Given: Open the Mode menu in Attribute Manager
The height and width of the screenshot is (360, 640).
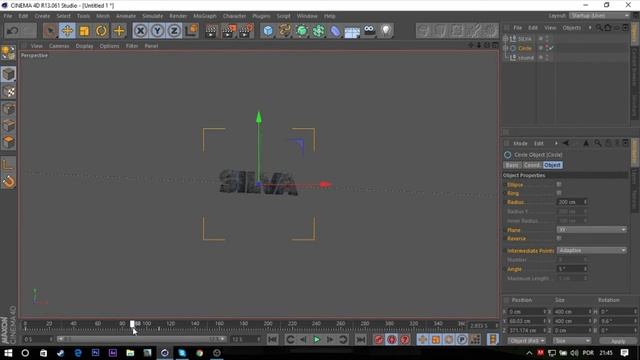Looking at the screenshot, I should tap(520, 143).
